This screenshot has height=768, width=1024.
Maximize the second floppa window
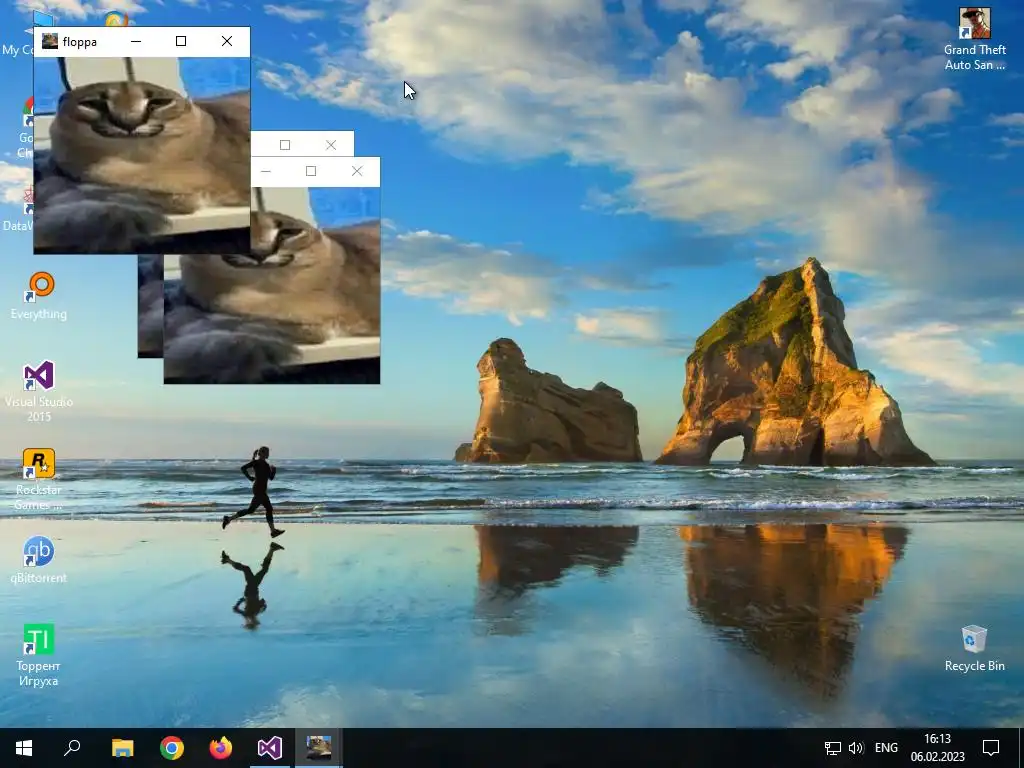pyautogui.click(x=311, y=171)
